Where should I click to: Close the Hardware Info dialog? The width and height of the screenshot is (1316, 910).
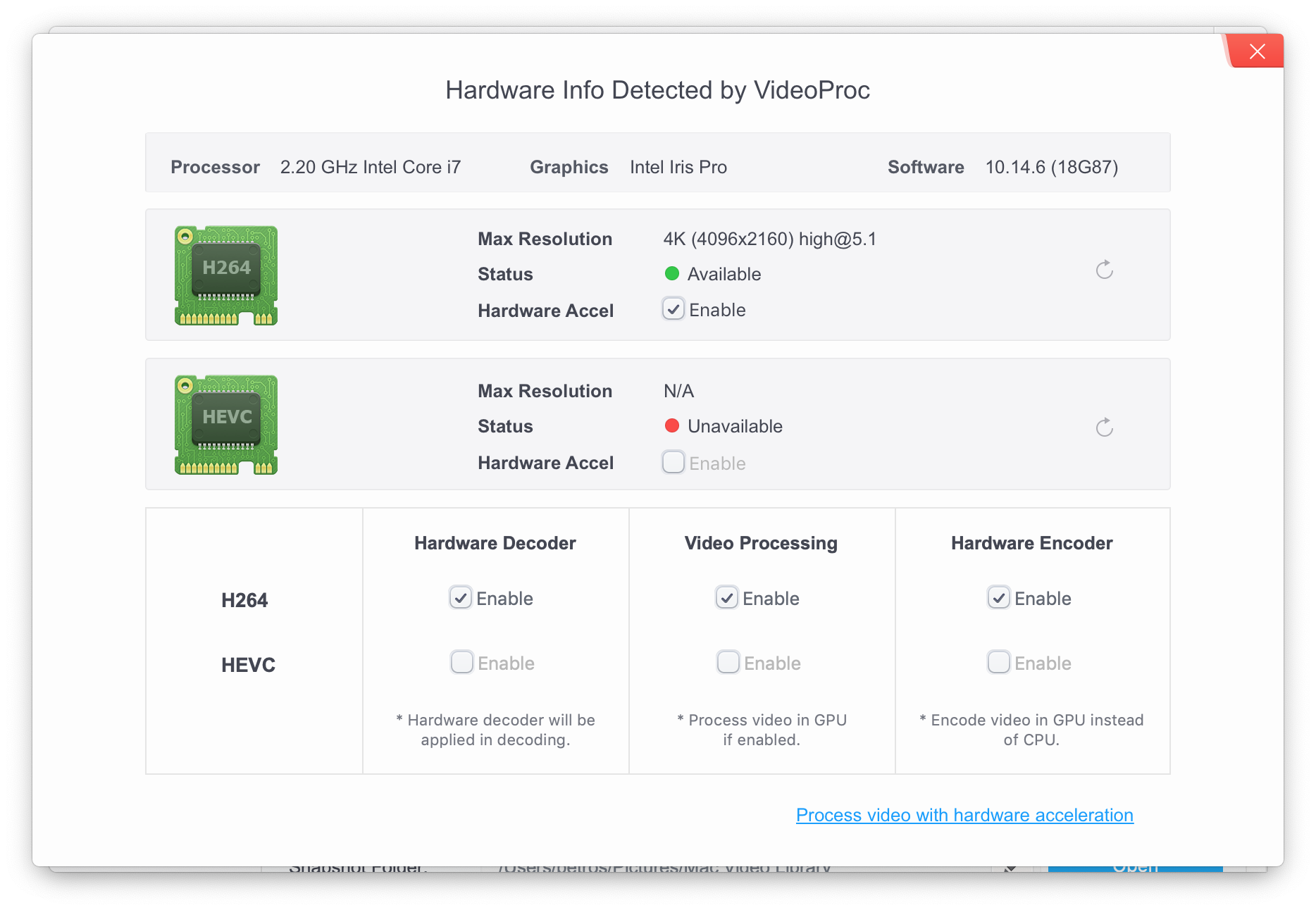[x=1257, y=51]
